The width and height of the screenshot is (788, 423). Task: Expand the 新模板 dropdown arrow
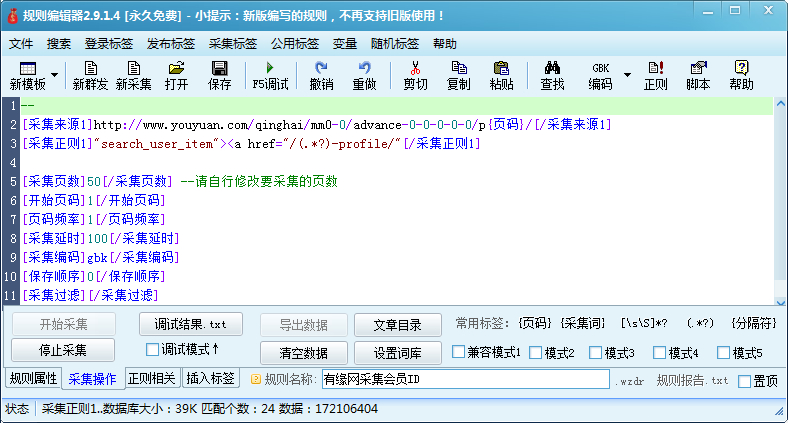coord(54,75)
